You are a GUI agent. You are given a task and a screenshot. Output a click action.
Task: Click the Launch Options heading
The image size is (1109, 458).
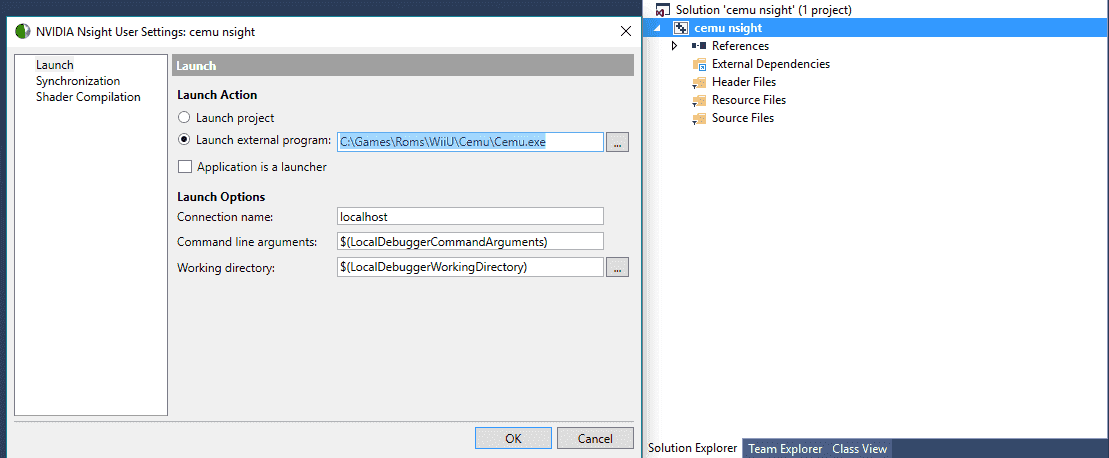(x=221, y=196)
